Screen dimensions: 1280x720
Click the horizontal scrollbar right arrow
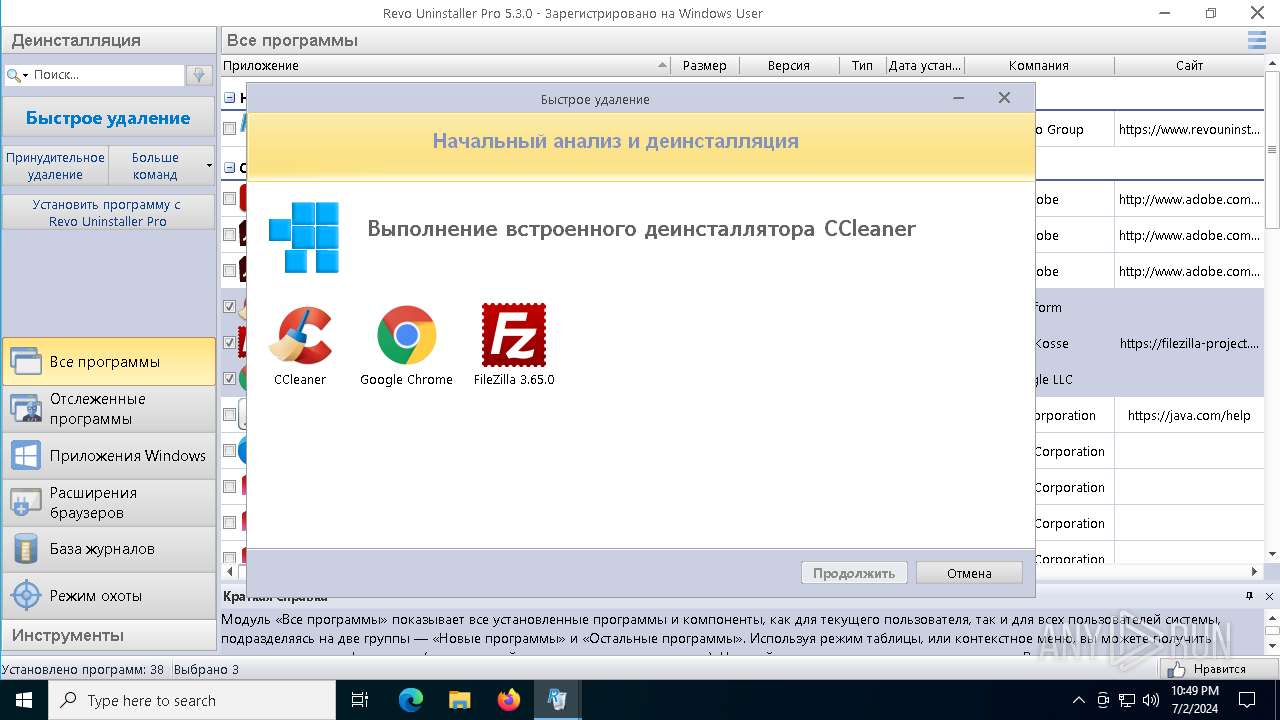[1255, 572]
